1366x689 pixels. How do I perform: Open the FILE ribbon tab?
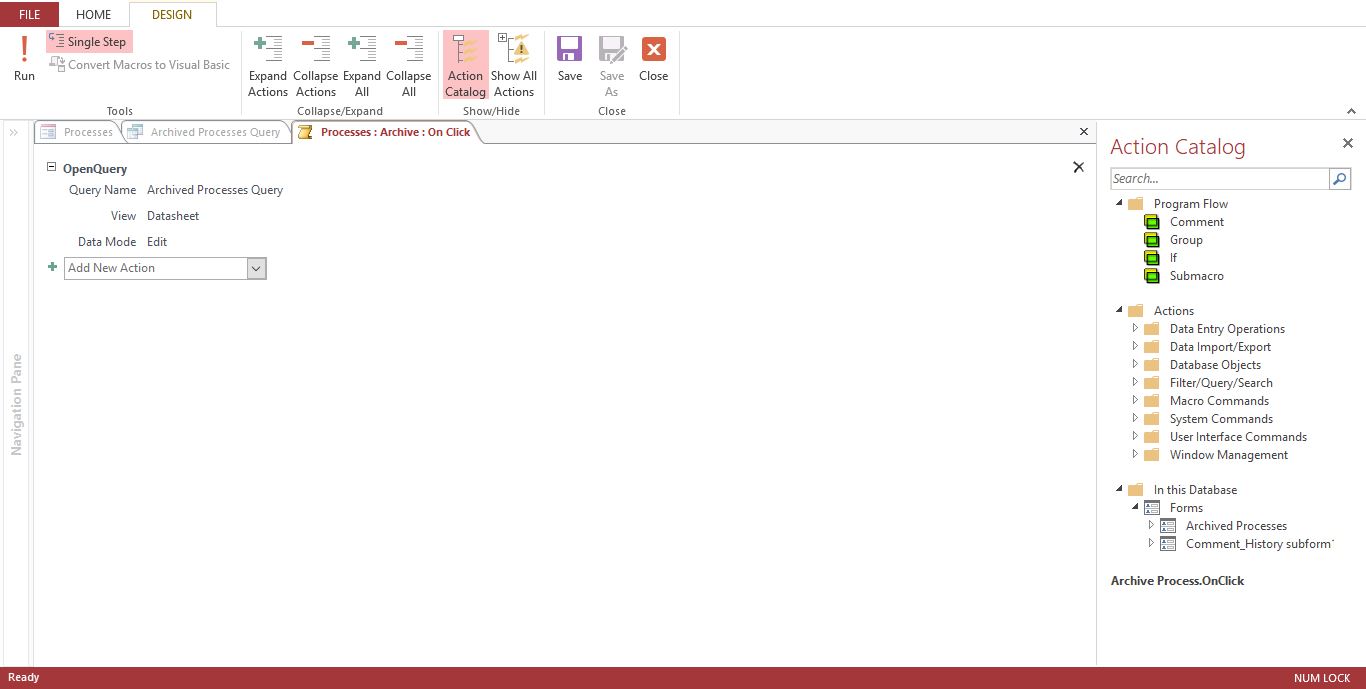click(30, 15)
